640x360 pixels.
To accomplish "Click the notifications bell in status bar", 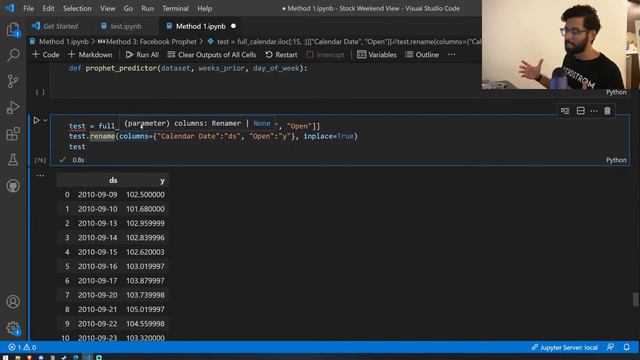I will [627, 347].
